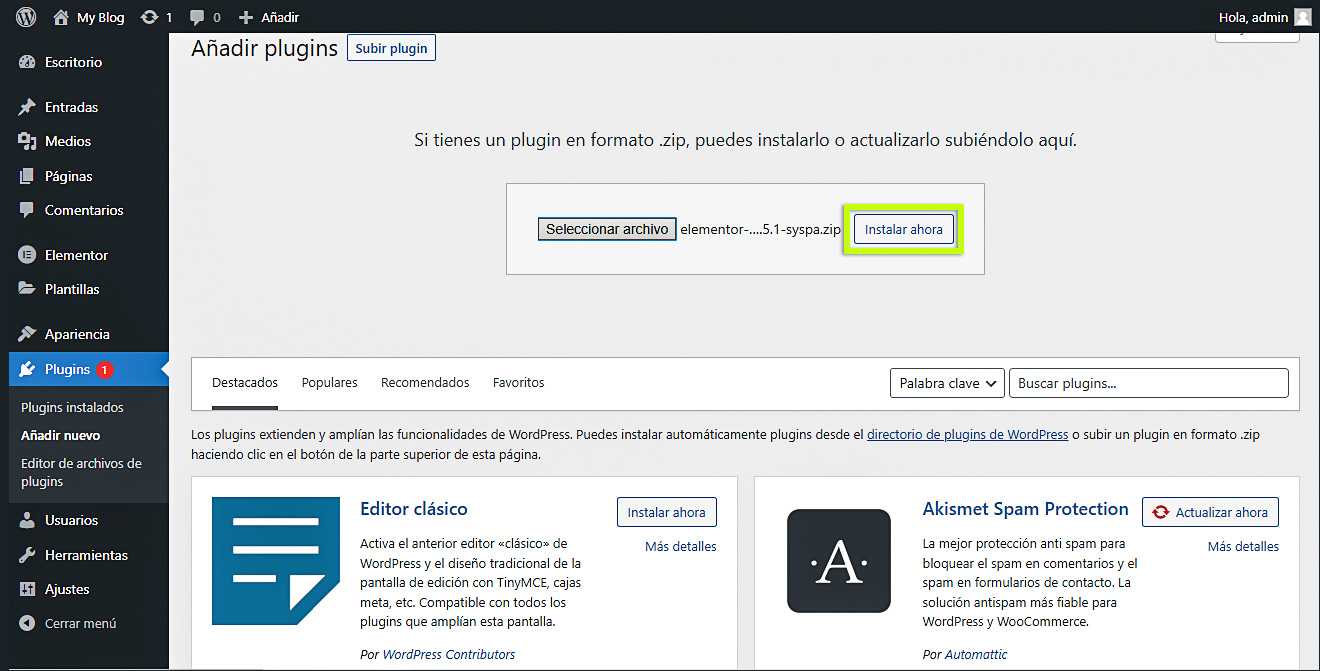Open Escritorio dashboard in sidebar

73,62
